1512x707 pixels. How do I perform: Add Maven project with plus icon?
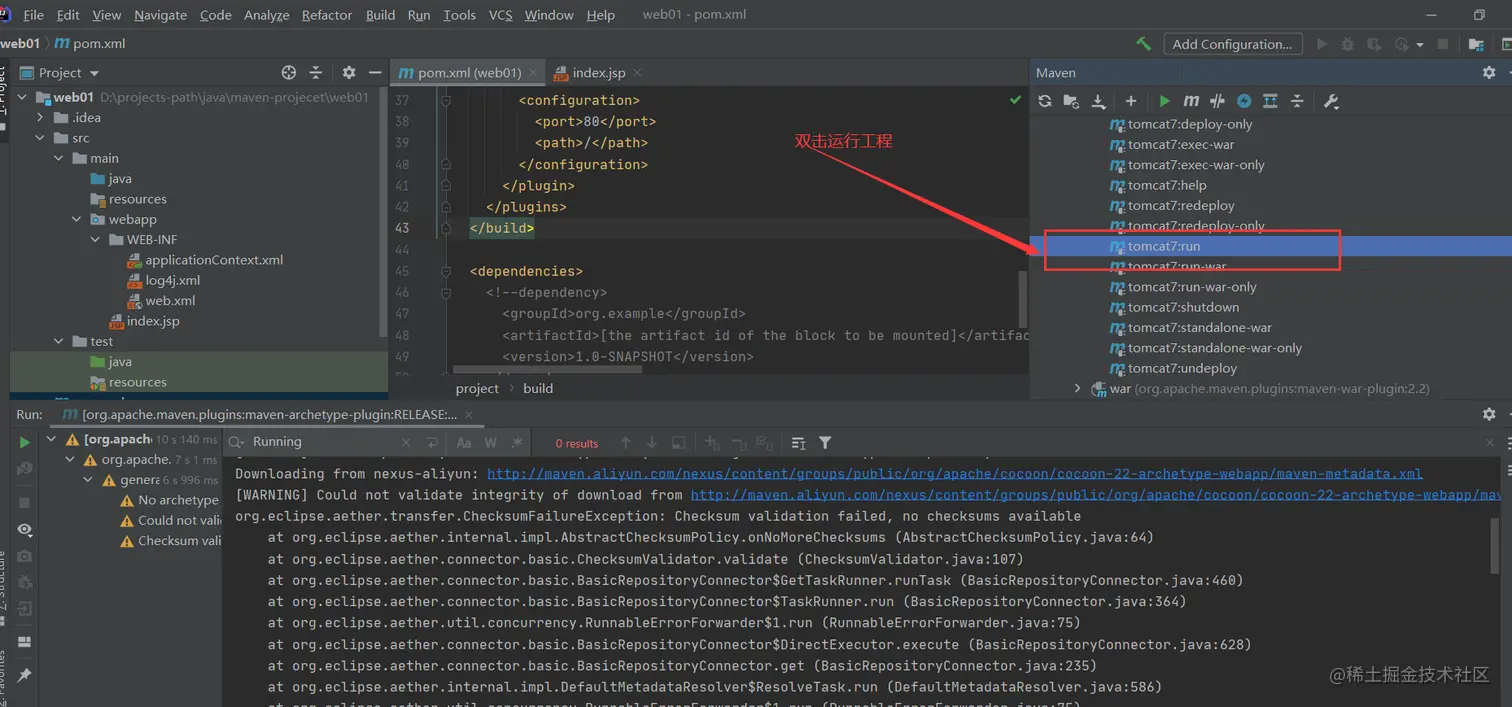[x=1131, y=101]
